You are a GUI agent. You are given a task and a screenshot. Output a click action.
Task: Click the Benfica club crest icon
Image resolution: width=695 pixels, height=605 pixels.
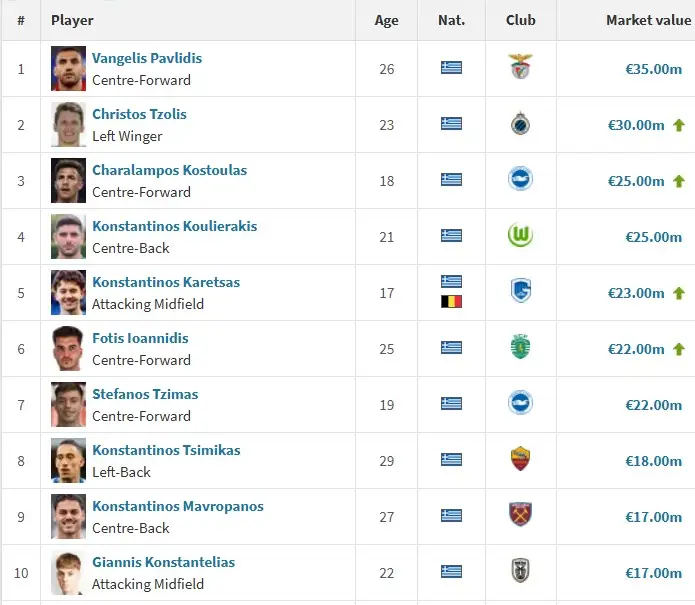tap(520, 68)
